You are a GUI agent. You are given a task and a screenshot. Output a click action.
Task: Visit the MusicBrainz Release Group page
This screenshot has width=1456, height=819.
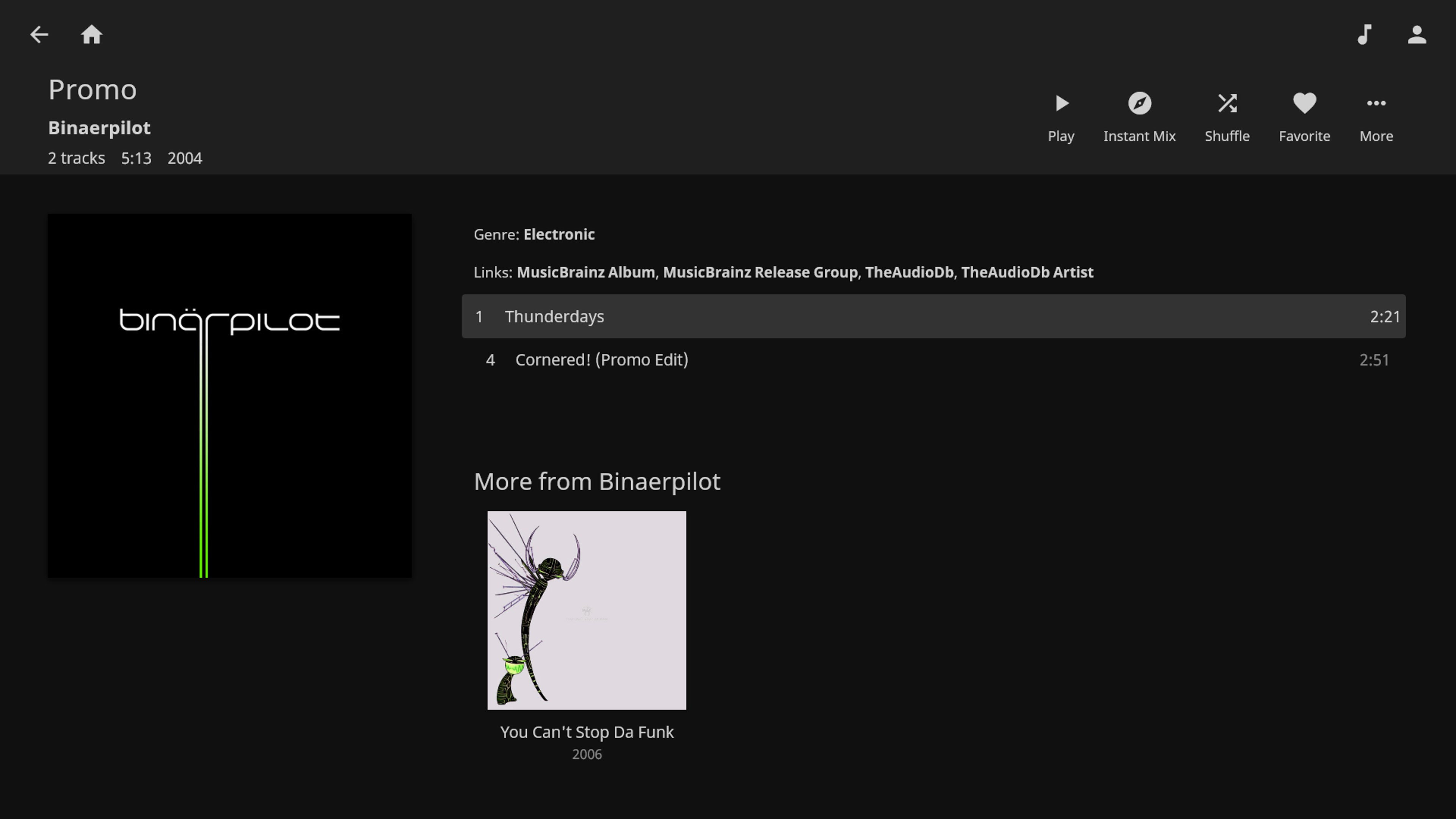pos(760,272)
